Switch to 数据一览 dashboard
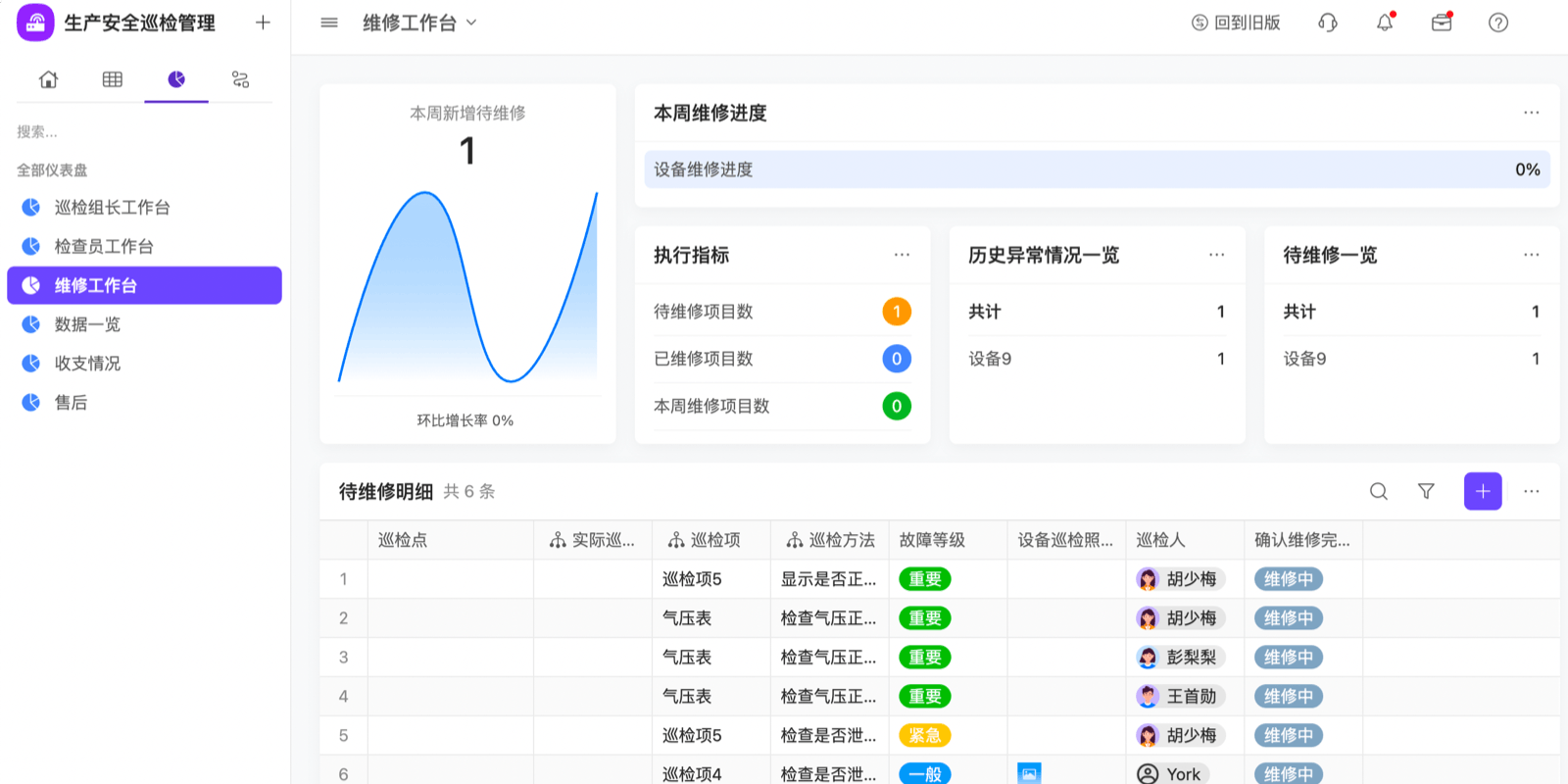This screenshot has width=1568, height=784. click(x=87, y=324)
